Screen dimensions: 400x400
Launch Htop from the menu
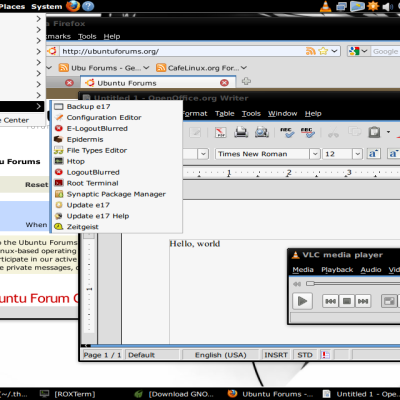[x=118, y=161]
